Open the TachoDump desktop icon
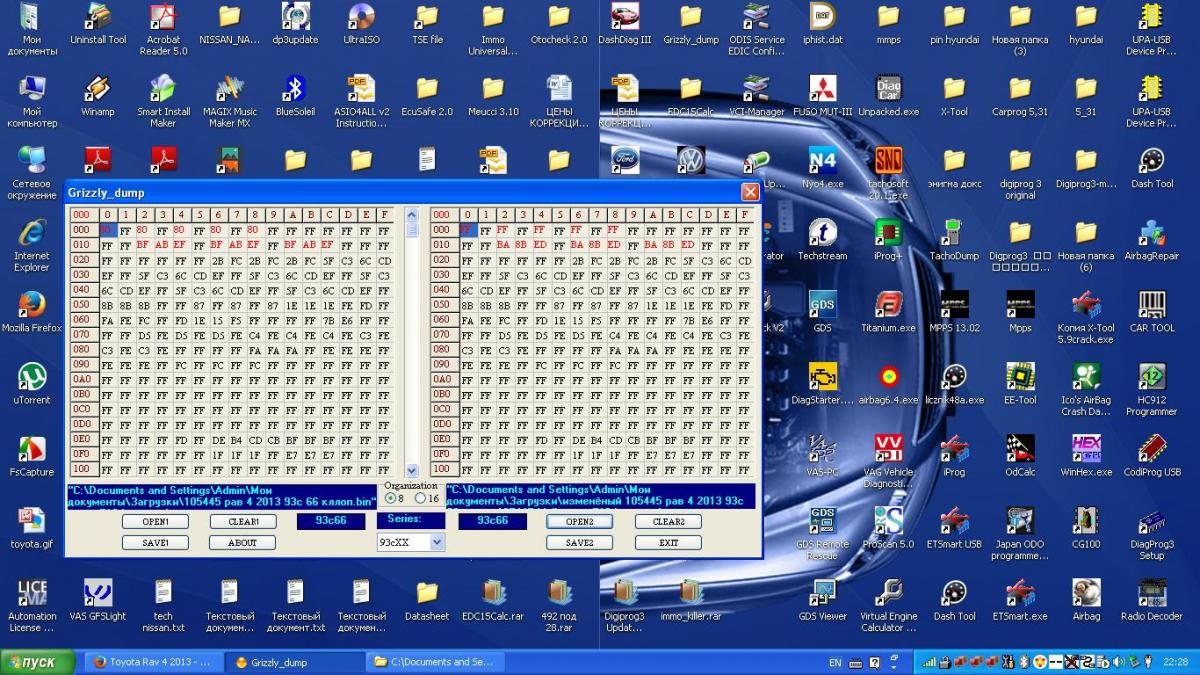The height and width of the screenshot is (675, 1200). 954,240
